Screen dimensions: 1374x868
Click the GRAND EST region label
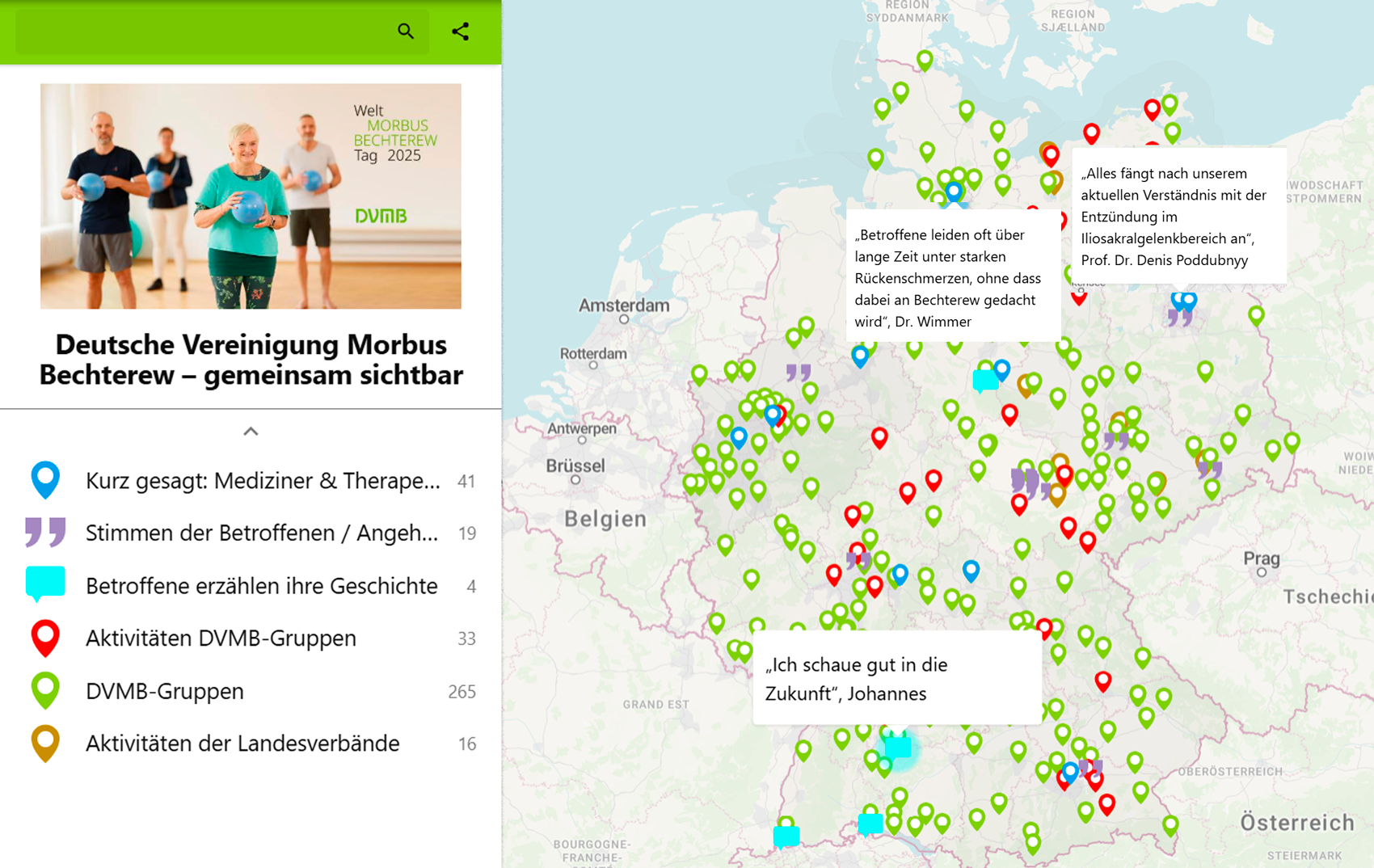(655, 705)
